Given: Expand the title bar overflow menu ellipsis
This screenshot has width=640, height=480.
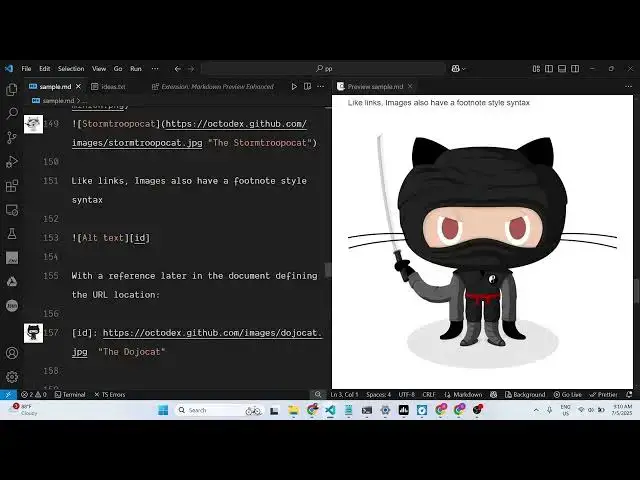Looking at the screenshot, I should click(x=155, y=69).
